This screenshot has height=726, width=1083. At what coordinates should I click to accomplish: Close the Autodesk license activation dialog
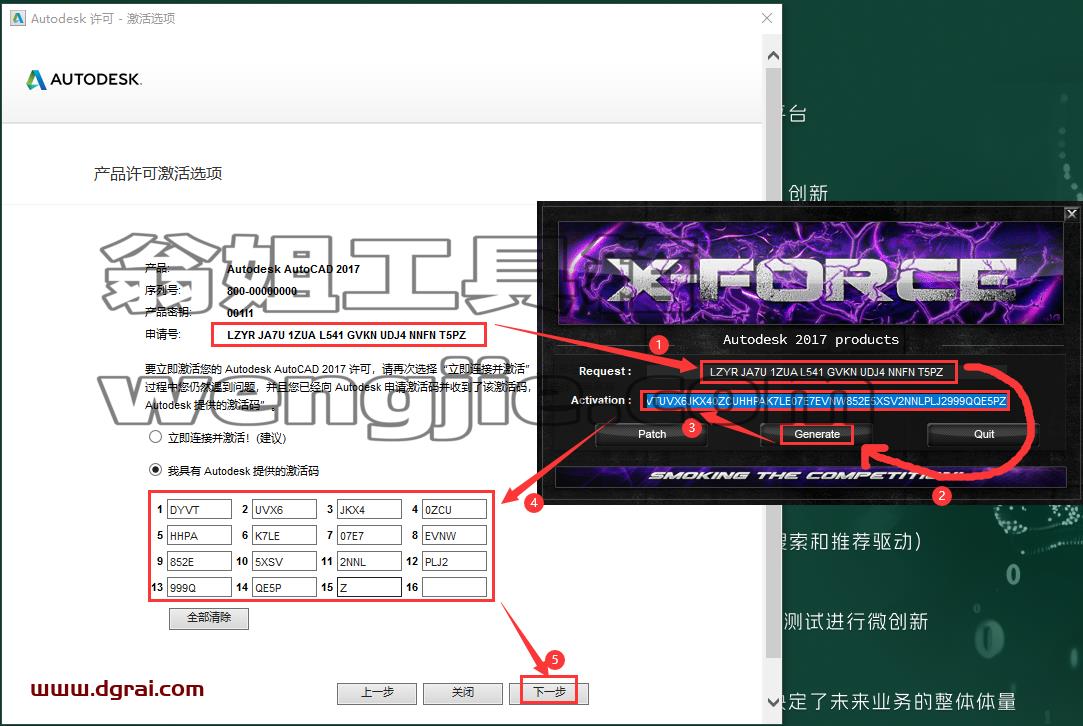point(767,19)
